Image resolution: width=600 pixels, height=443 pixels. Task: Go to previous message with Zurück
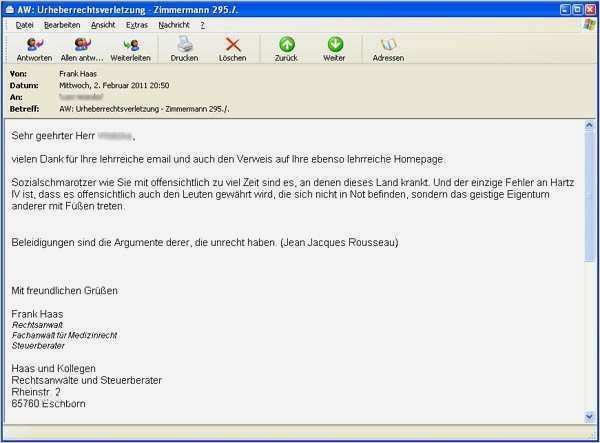[286, 49]
